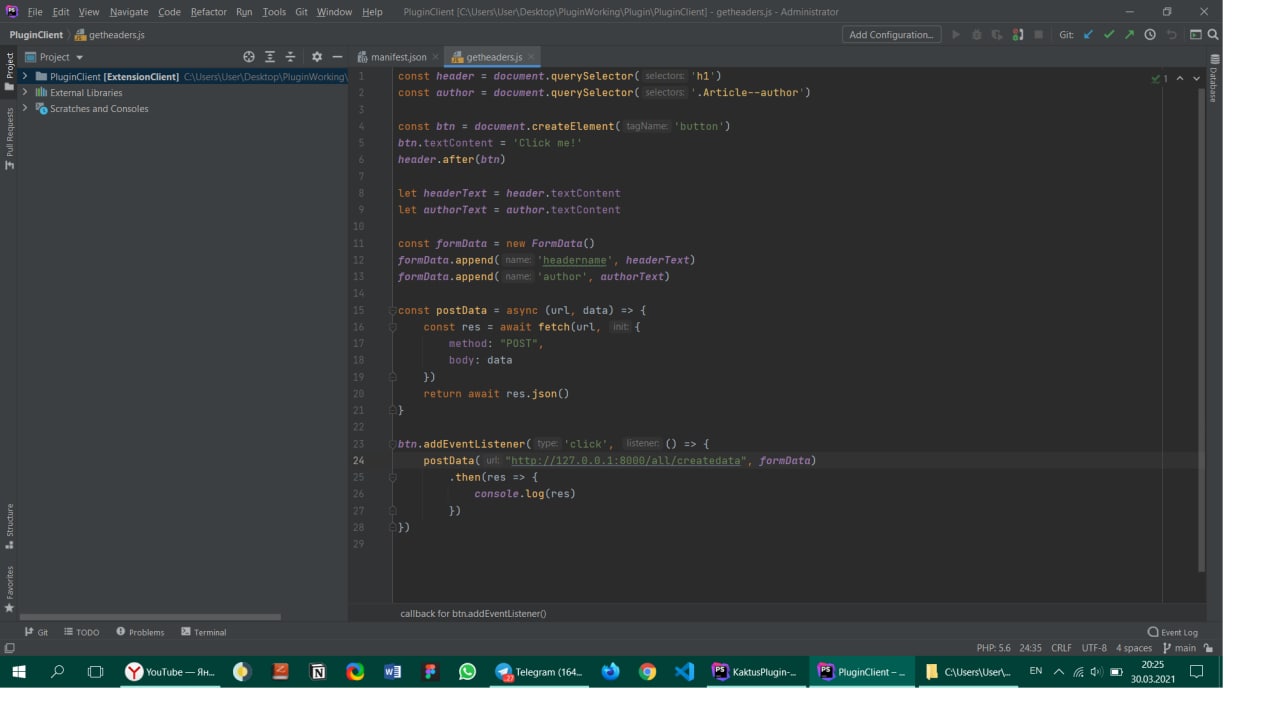Click Collapse All in Project panel
This screenshot has height=708, width=1280.
290,57
